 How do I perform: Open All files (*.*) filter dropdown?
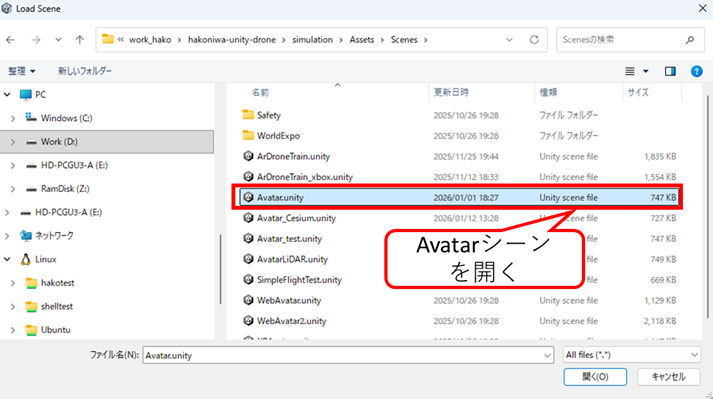point(632,355)
